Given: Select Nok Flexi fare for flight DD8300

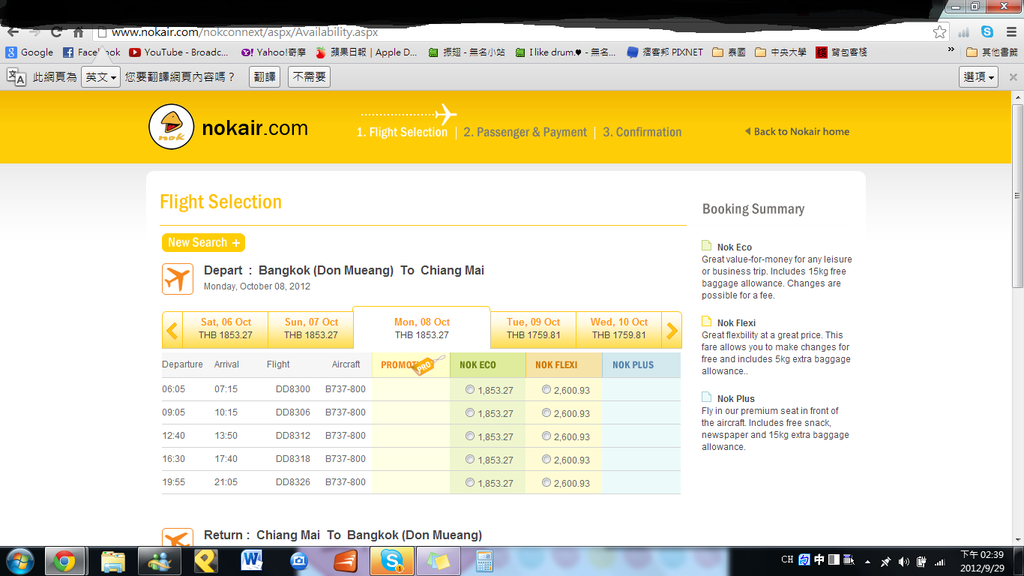Looking at the screenshot, I should click(x=546, y=390).
